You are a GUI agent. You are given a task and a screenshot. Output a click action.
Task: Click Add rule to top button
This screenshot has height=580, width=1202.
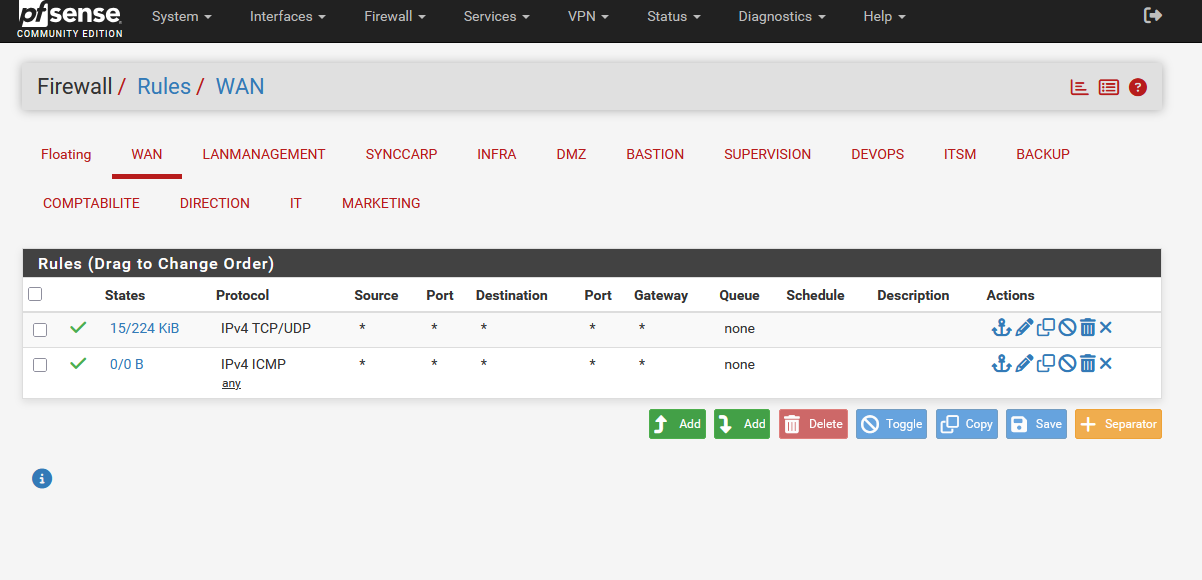pyautogui.click(x=677, y=424)
